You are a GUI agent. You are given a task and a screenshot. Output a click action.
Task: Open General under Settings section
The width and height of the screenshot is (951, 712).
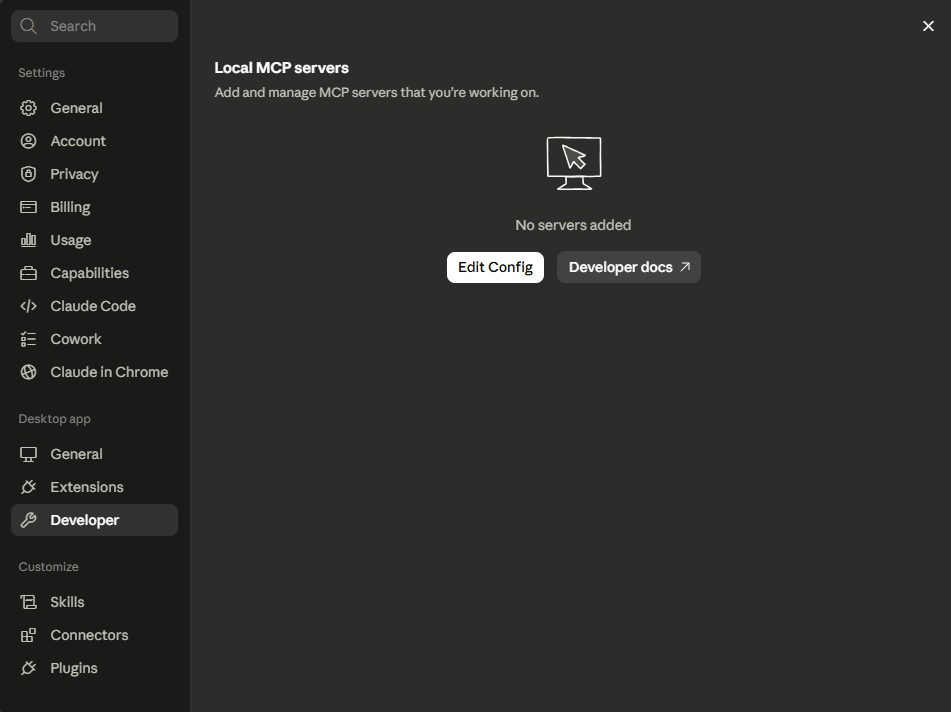(94, 108)
